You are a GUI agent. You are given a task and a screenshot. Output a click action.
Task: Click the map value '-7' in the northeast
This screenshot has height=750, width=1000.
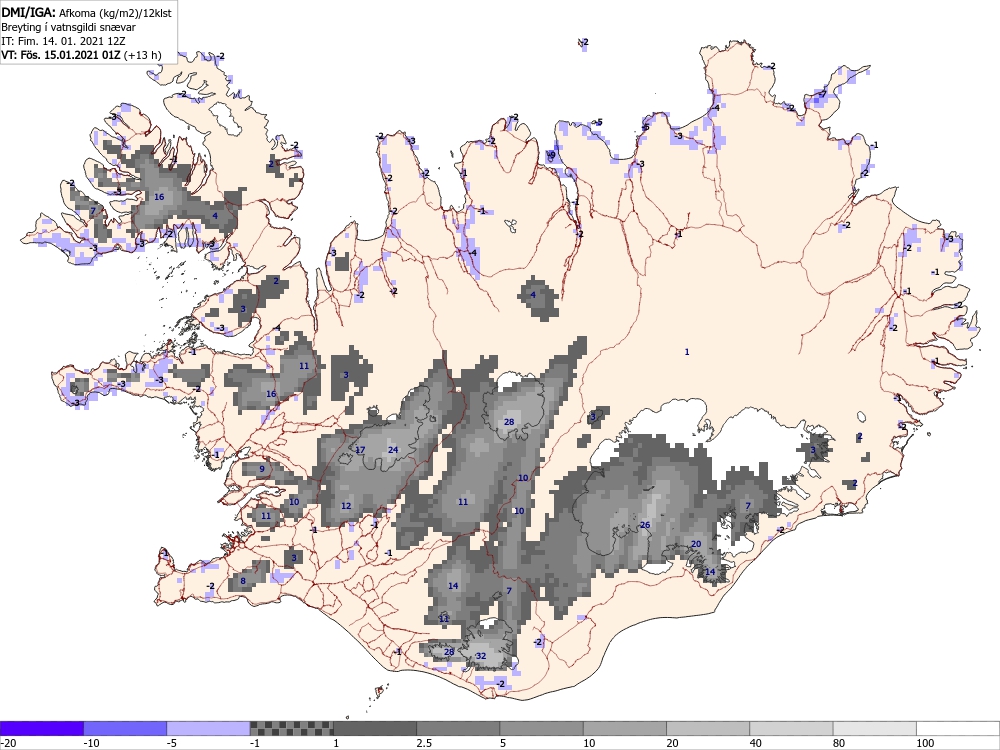(822, 94)
